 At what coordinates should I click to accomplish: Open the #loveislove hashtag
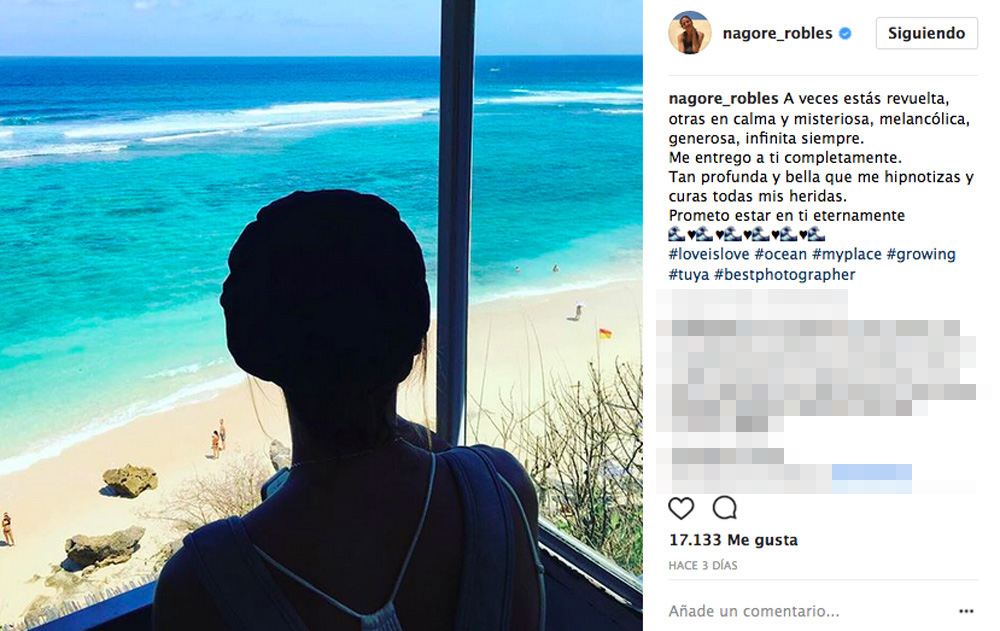709,254
